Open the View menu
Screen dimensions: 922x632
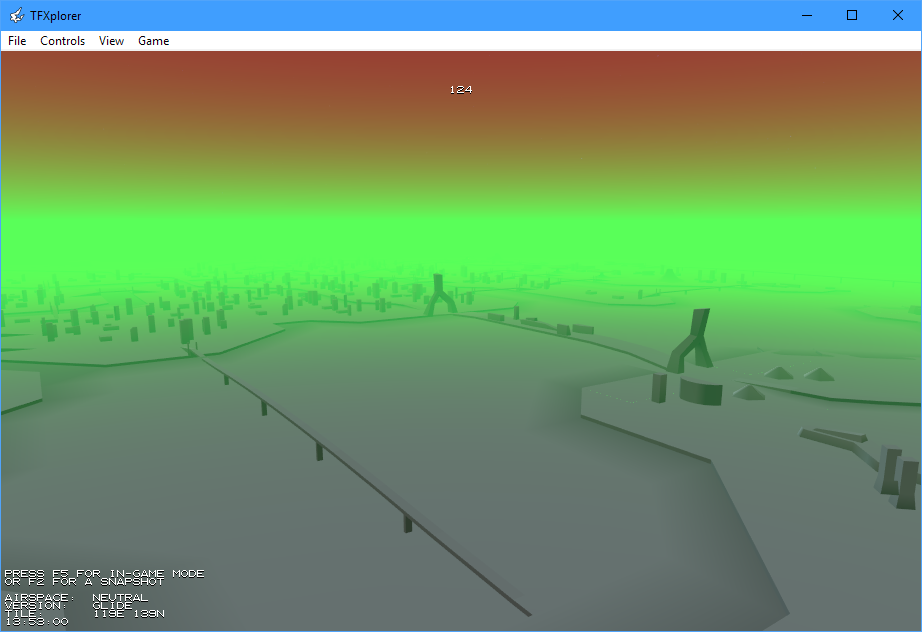111,41
